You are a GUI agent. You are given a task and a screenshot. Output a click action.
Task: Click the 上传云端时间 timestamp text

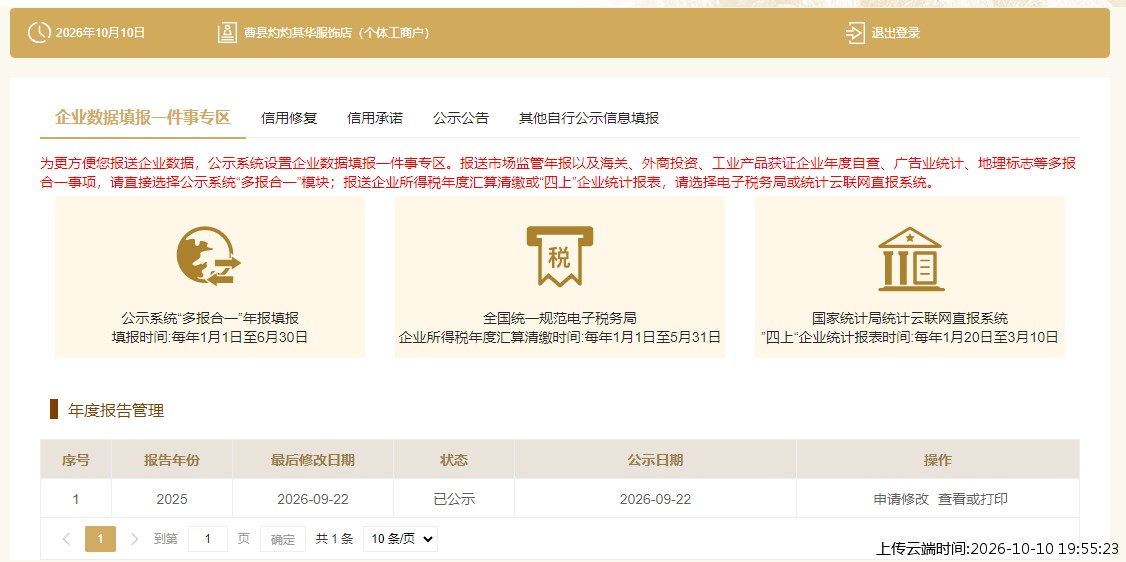997,548
